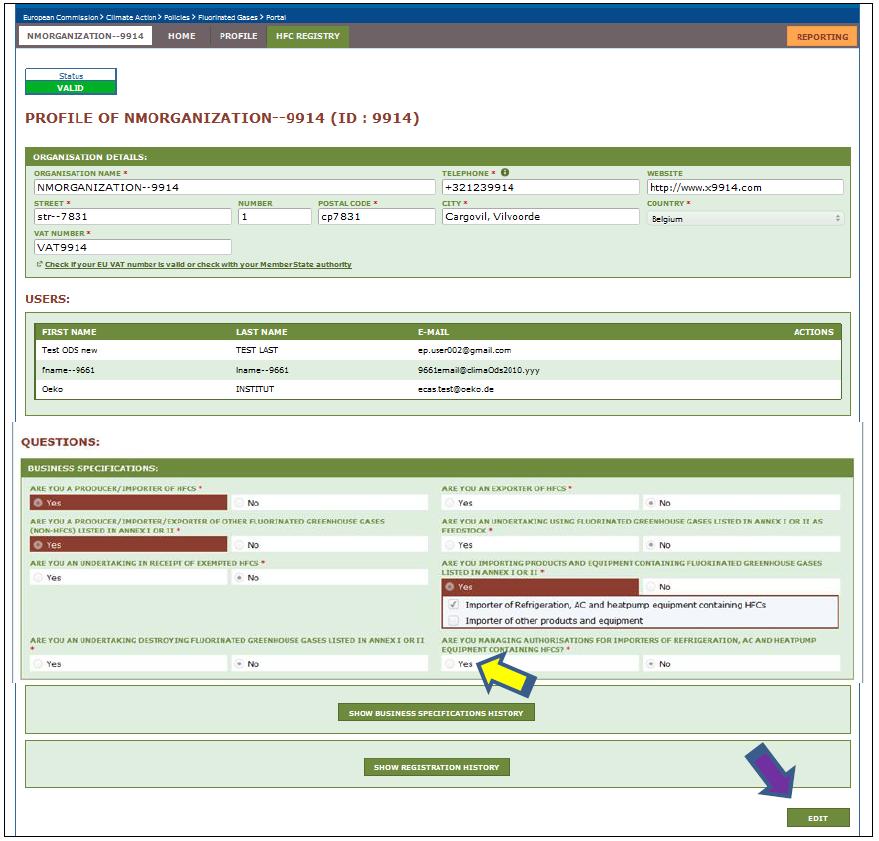Click email ecas.test@oeko.de in users table
This screenshot has height=841, width=879.
pyautogui.click(x=456, y=389)
